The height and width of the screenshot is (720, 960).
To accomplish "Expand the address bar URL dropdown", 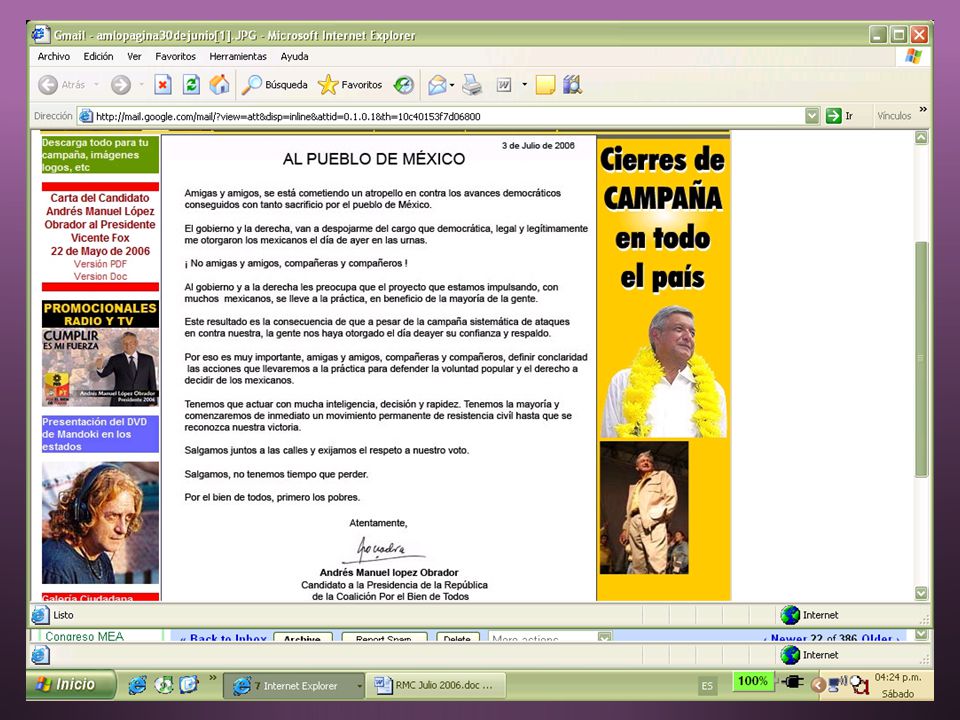I will (812, 116).
